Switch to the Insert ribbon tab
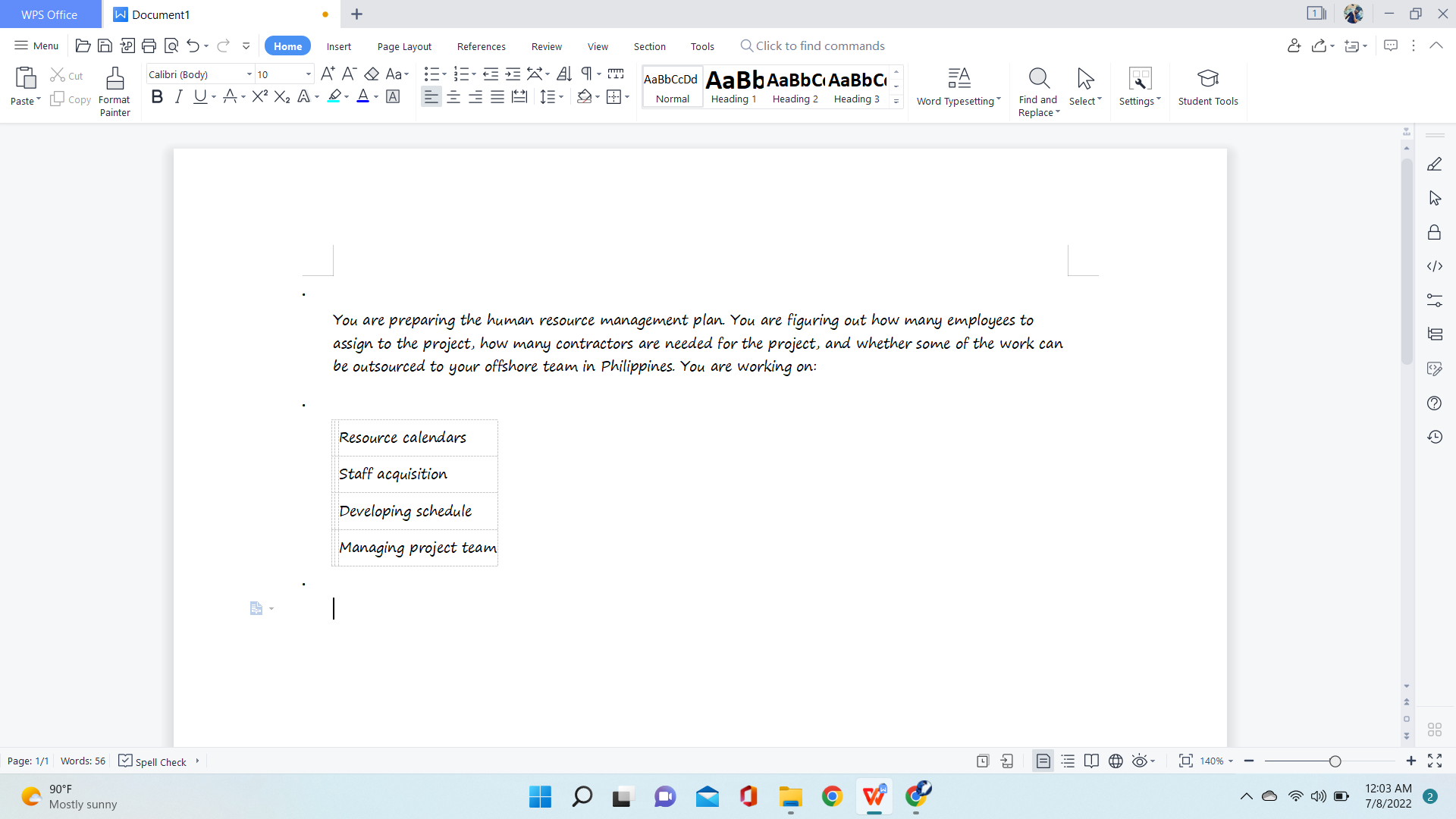 tap(338, 46)
